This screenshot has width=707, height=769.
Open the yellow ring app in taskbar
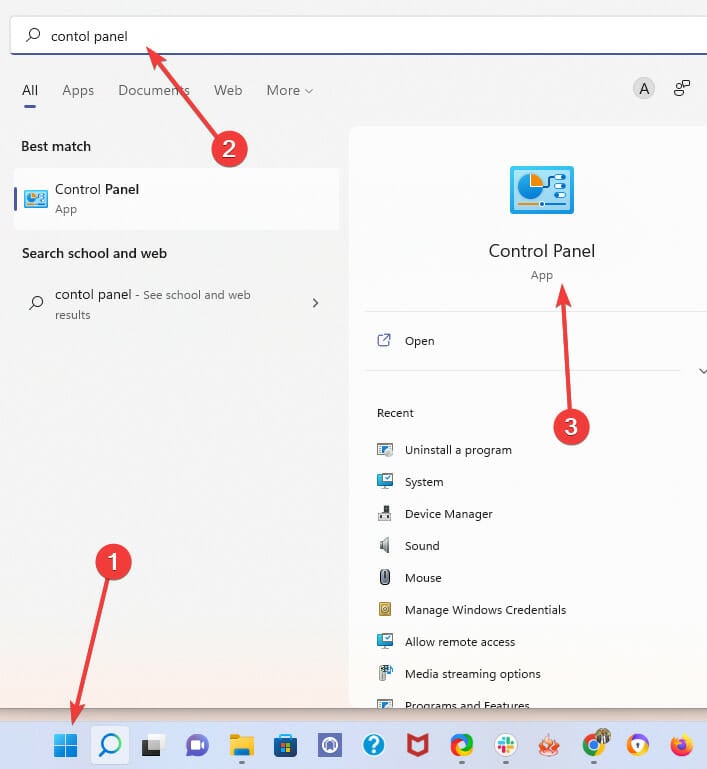coord(638,745)
